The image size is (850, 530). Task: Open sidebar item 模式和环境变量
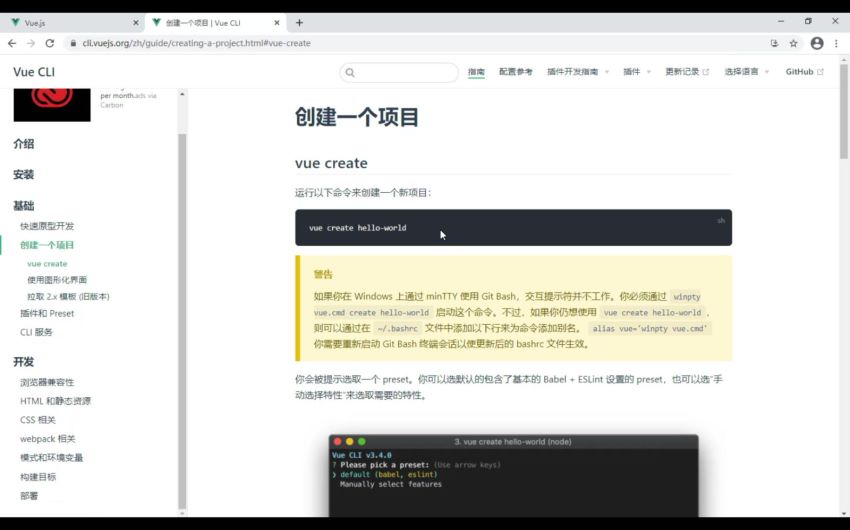pyautogui.click(x=51, y=458)
